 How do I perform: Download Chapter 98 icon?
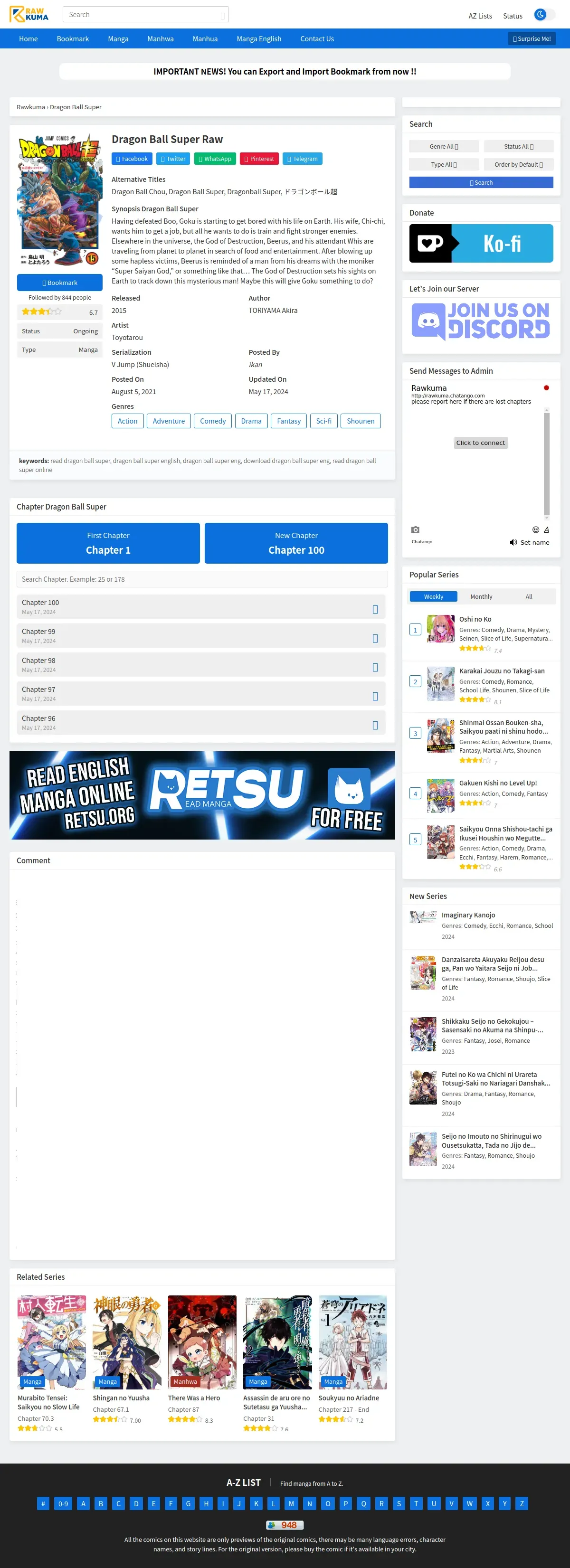pos(375,667)
